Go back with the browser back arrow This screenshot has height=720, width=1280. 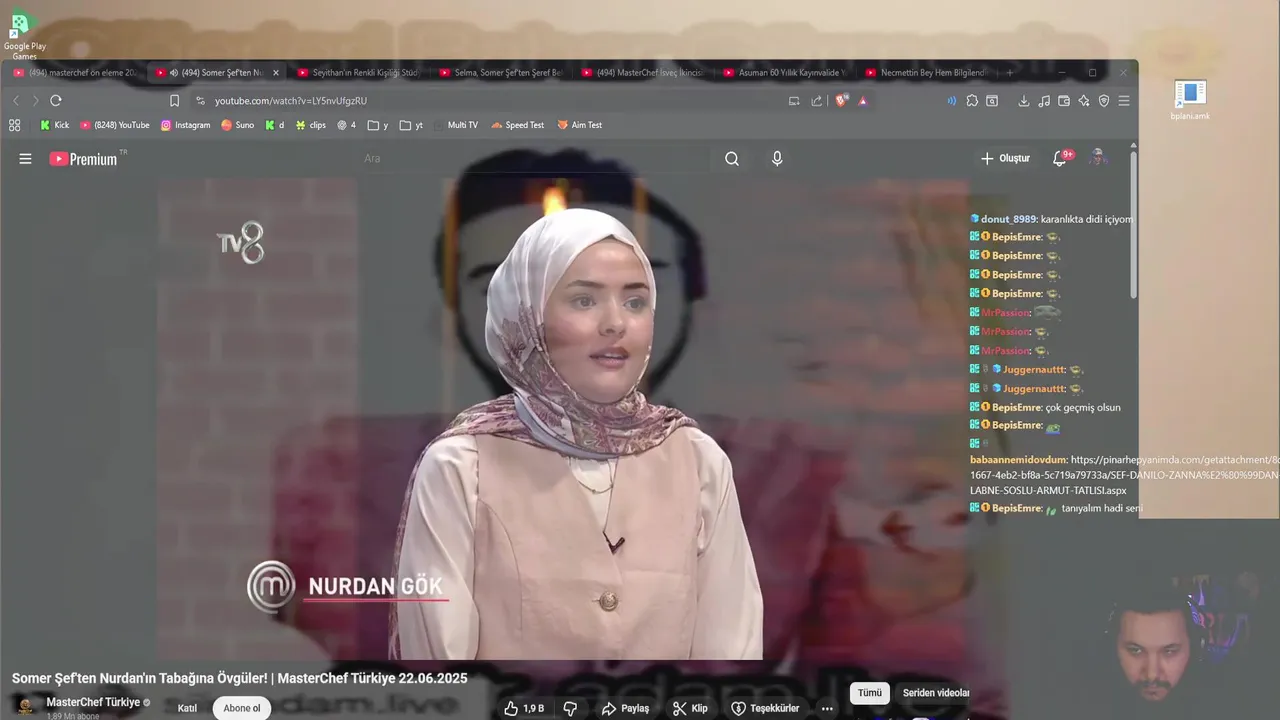coord(16,101)
